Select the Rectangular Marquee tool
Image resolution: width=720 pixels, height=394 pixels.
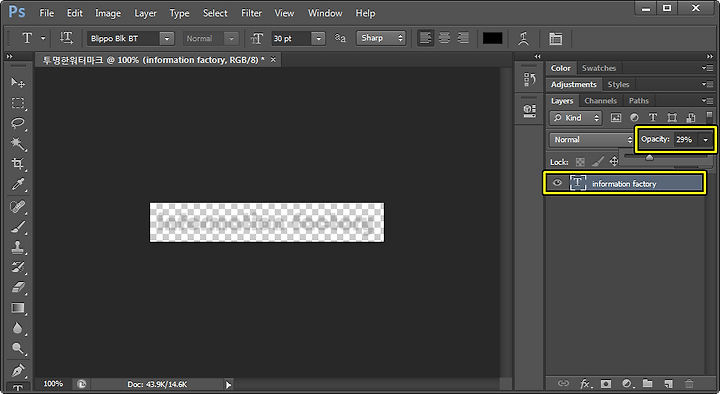(18, 103)
